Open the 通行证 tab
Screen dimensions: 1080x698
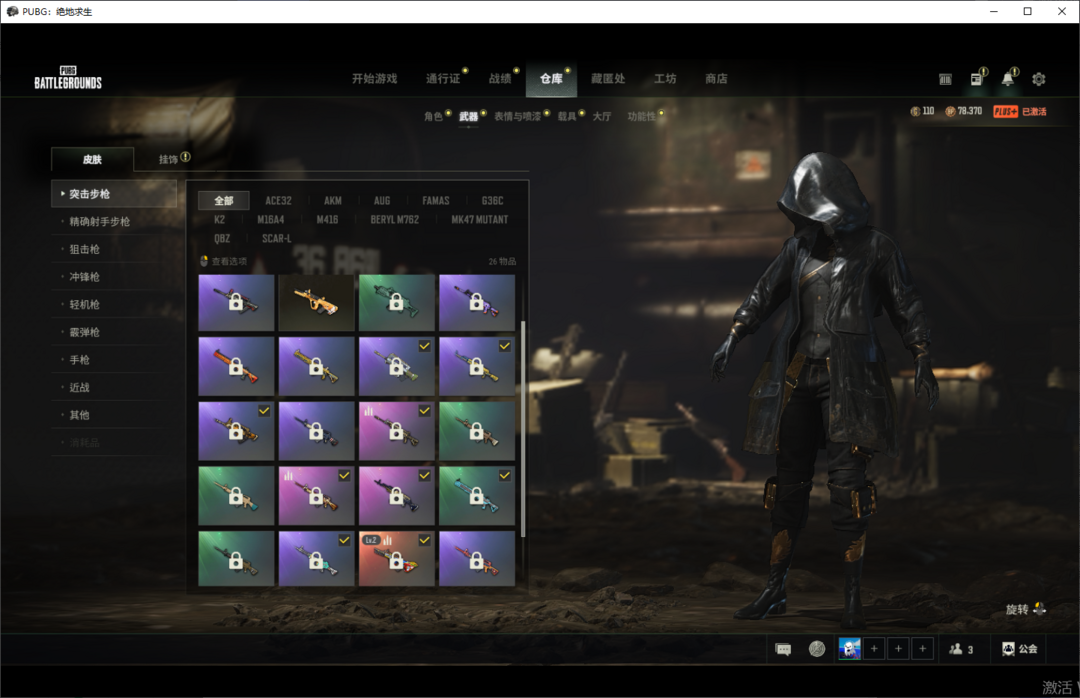[443, 79]
